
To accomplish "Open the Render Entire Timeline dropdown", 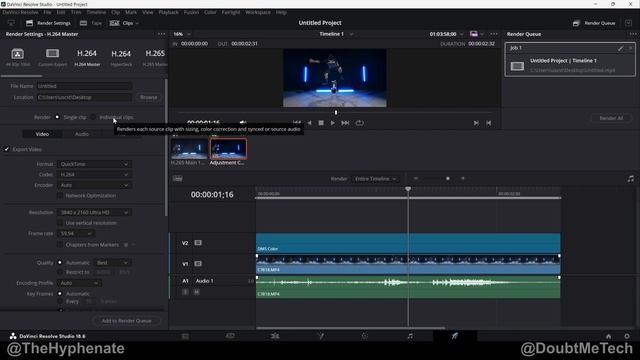I will tap(376, 179).
